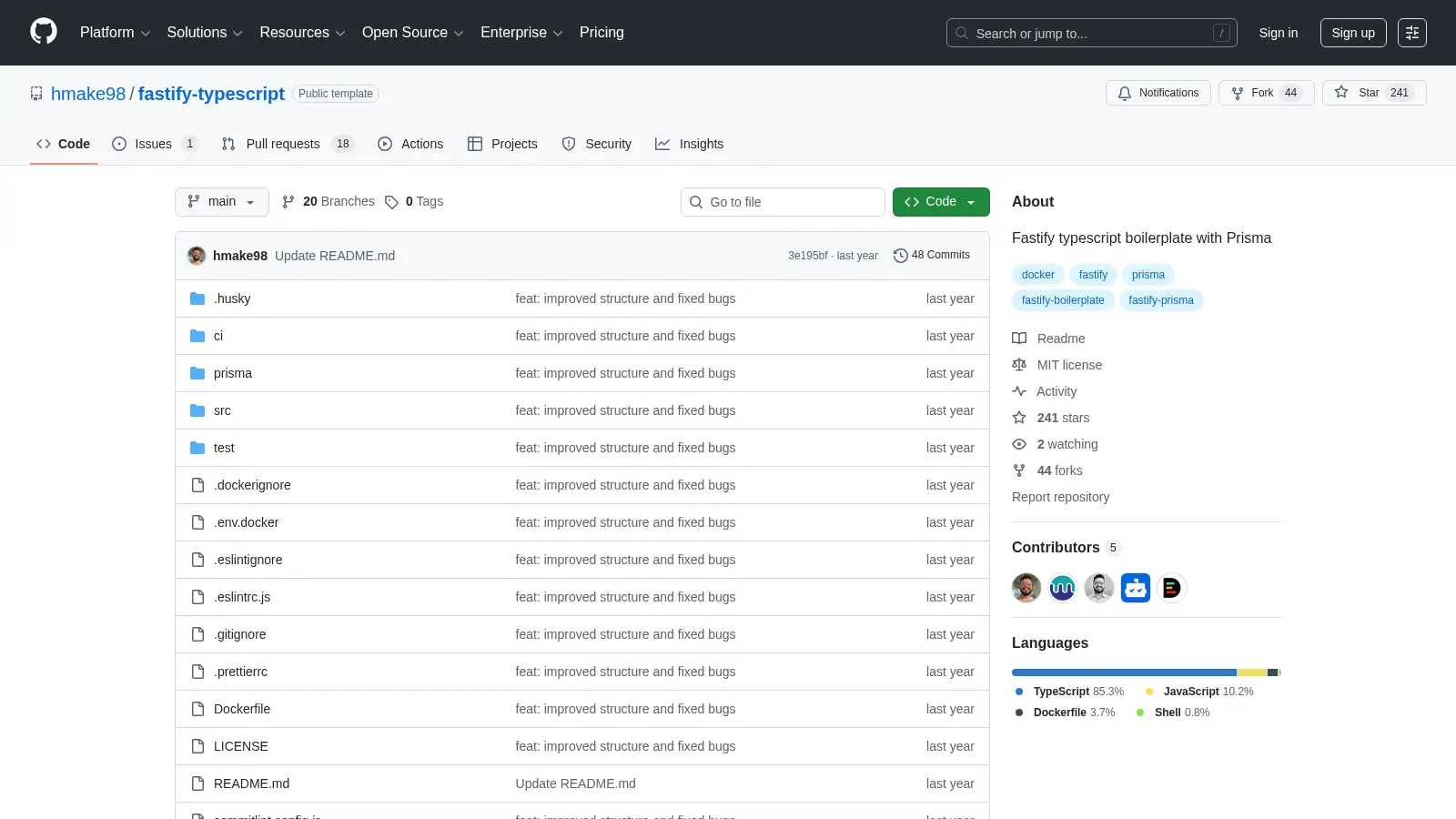This screenshot has height=819, width=1456.
Task: Click the Readme book icon in About
Action: pyautogui.click(x=1019, y=339)
